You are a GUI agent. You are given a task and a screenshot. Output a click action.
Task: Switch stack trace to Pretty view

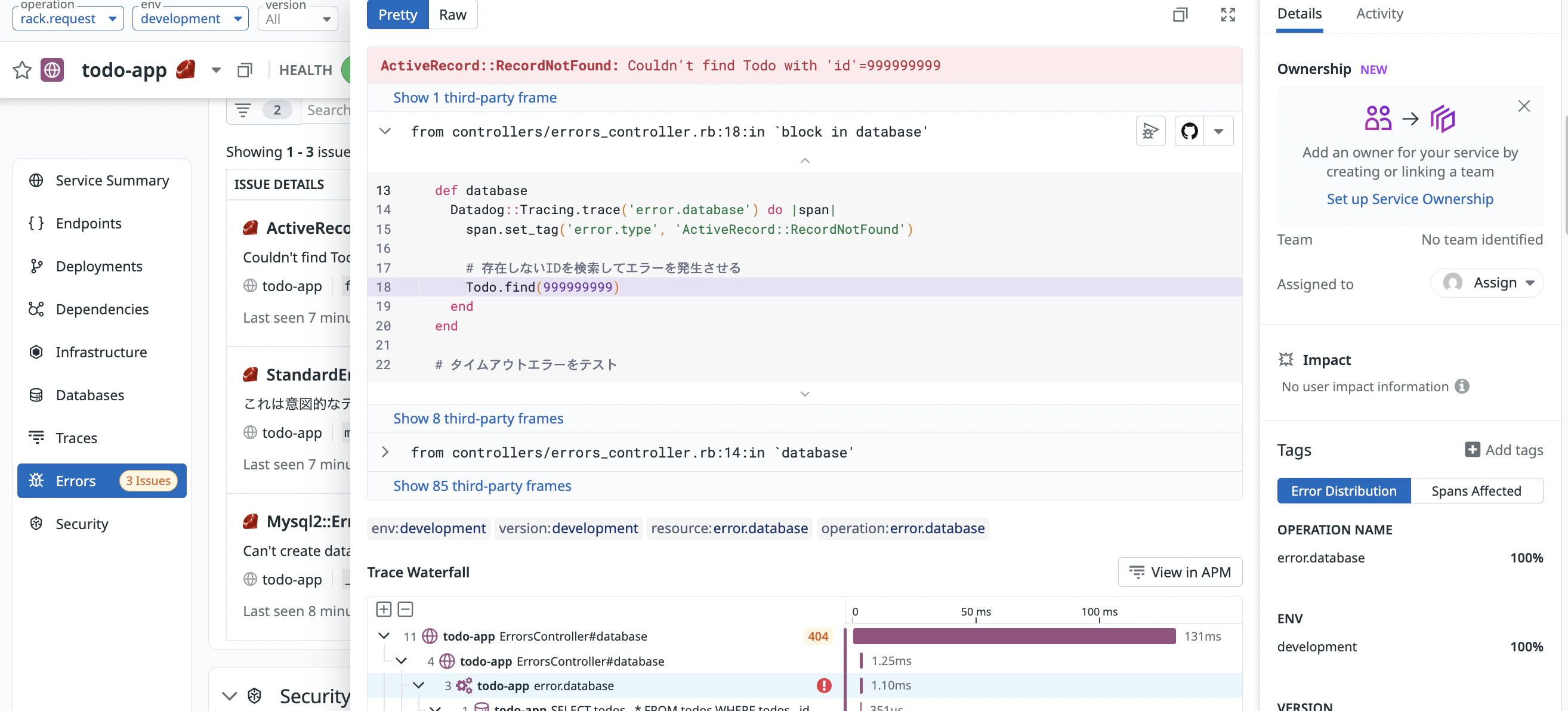coord(397,14)
